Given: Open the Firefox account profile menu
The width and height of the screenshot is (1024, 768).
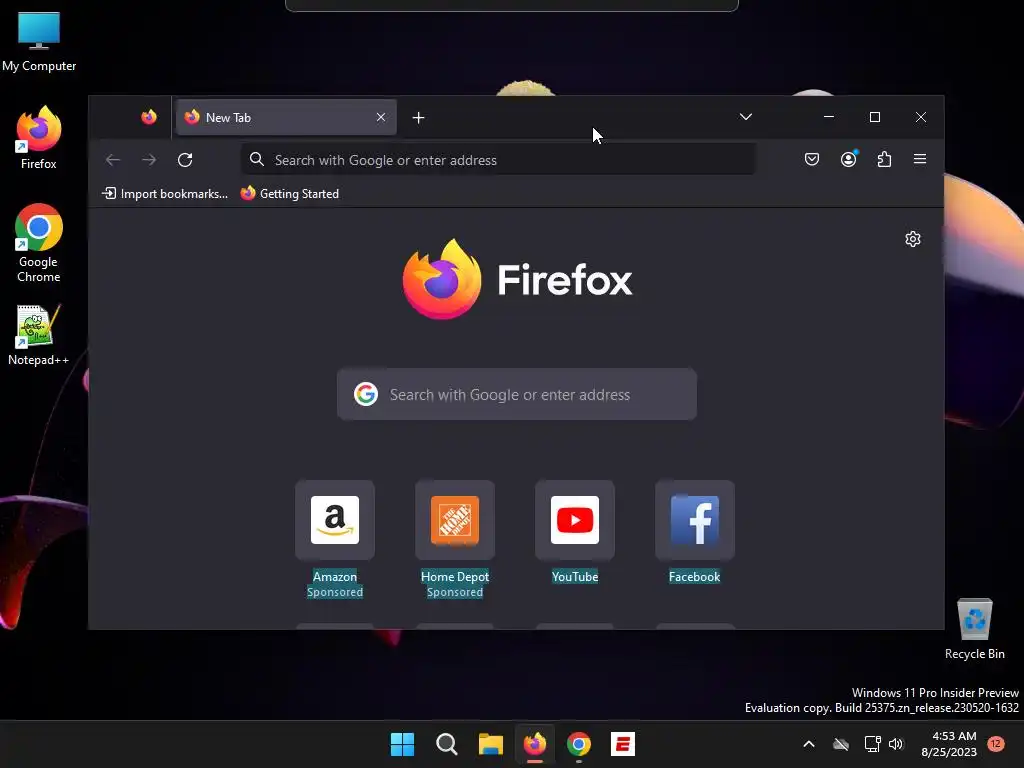Looking at the screenshot, I should 848,159.
